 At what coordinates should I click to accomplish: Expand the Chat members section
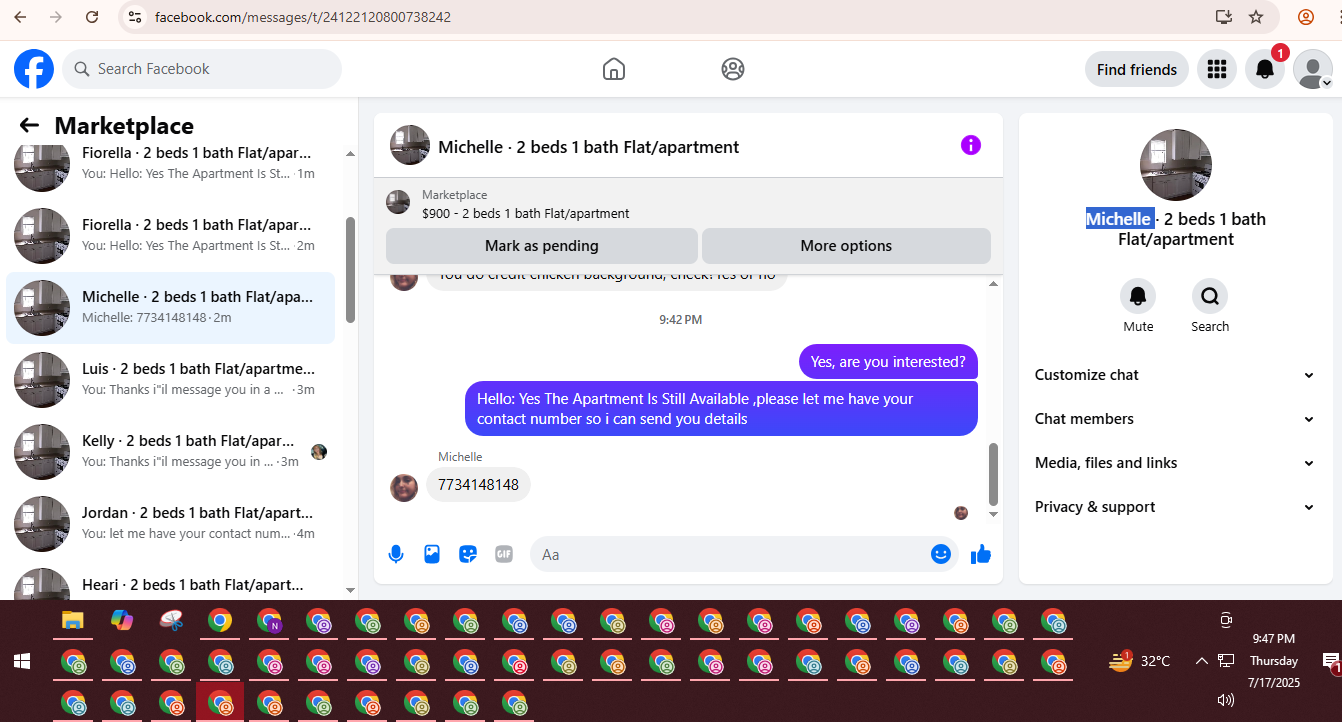click(1175, 419)
